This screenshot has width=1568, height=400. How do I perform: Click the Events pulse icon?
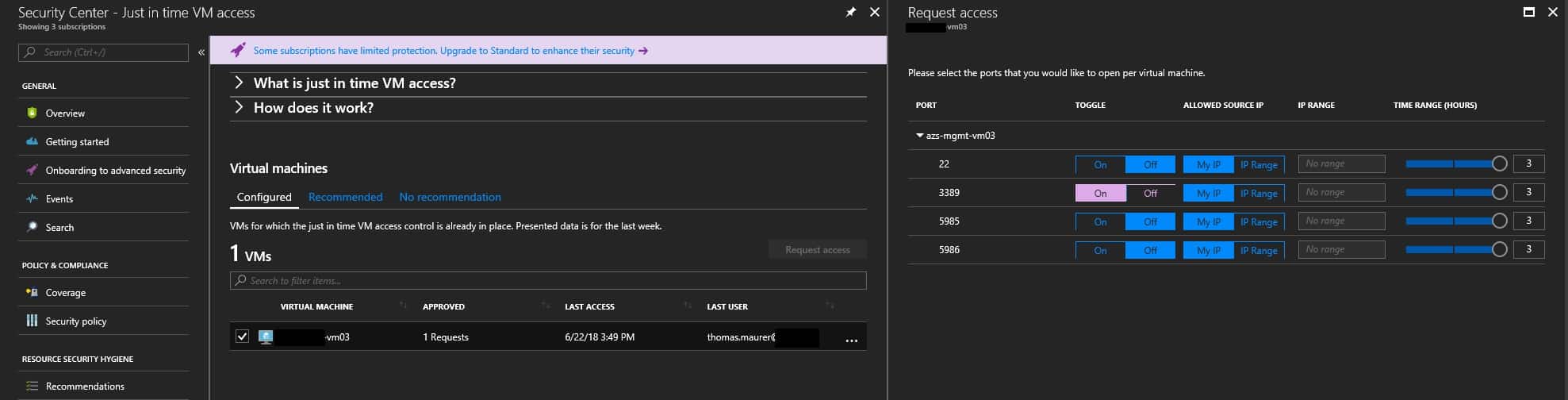(32, 198)
